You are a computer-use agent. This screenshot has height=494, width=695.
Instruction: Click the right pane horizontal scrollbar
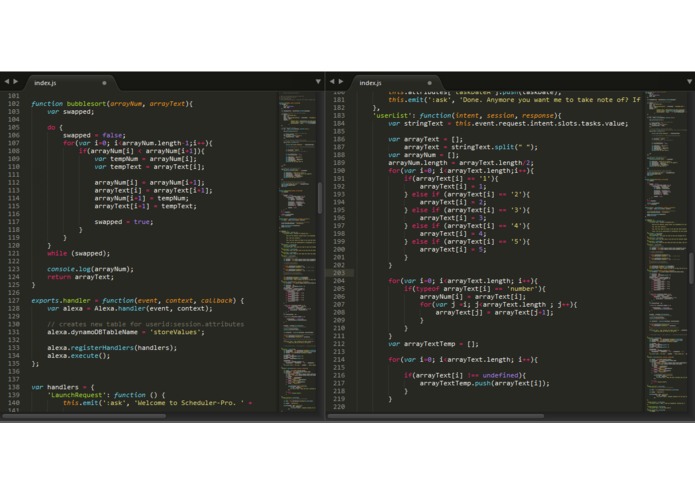(436, 416)
